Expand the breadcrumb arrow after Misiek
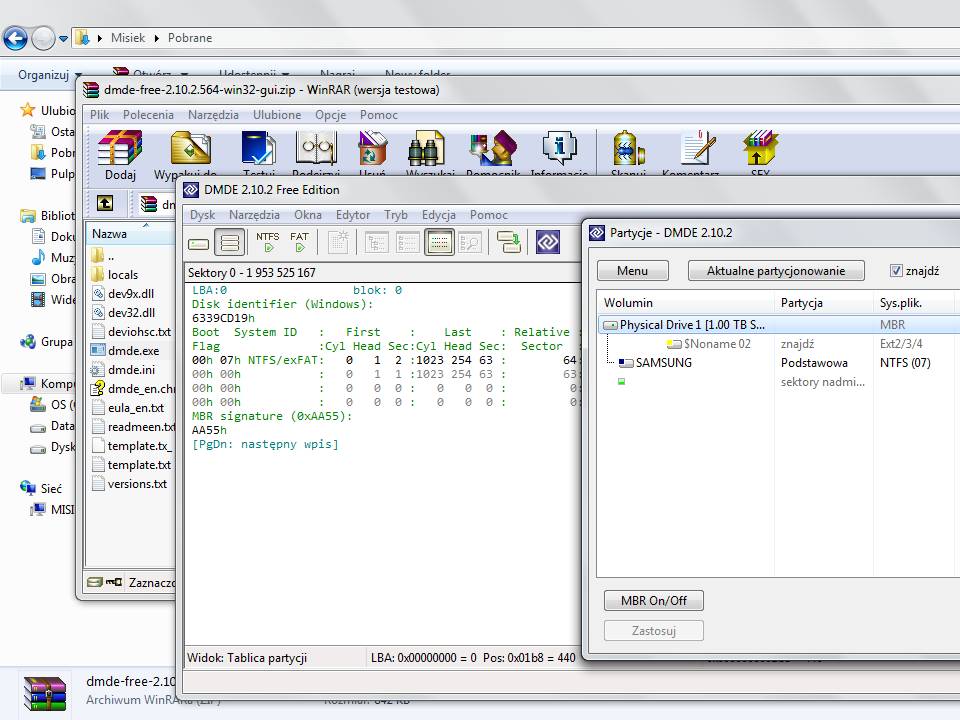The width and height of the screenshot is (960, 720). coord(156,38)
